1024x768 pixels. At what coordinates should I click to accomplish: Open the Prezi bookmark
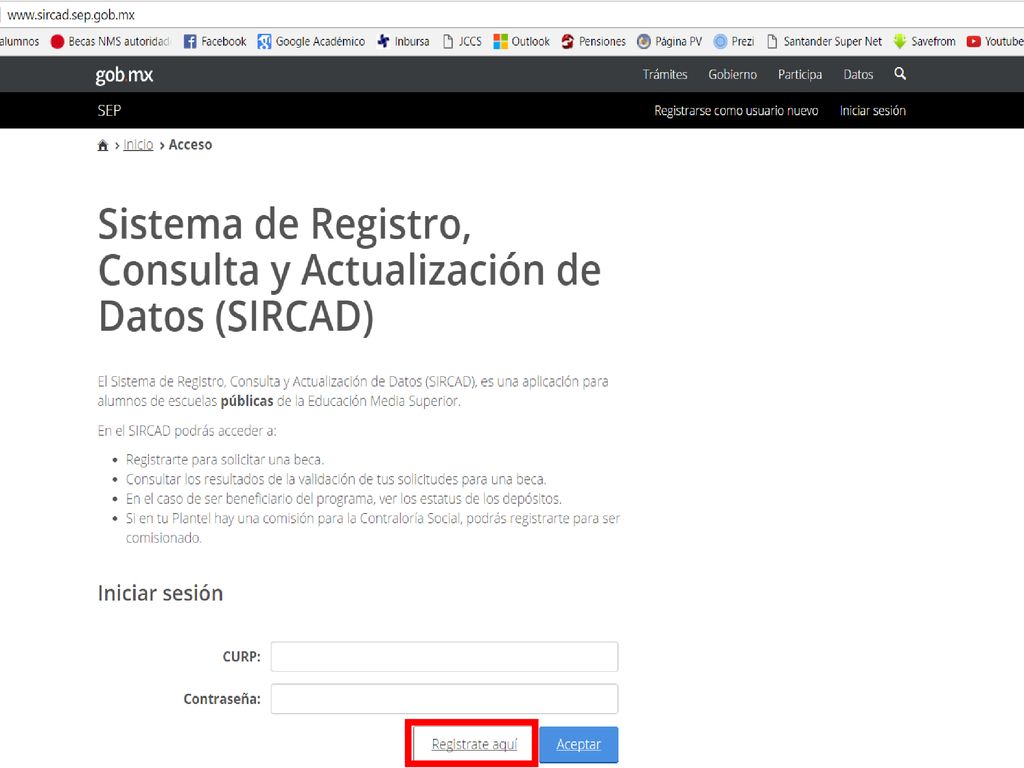734,42
